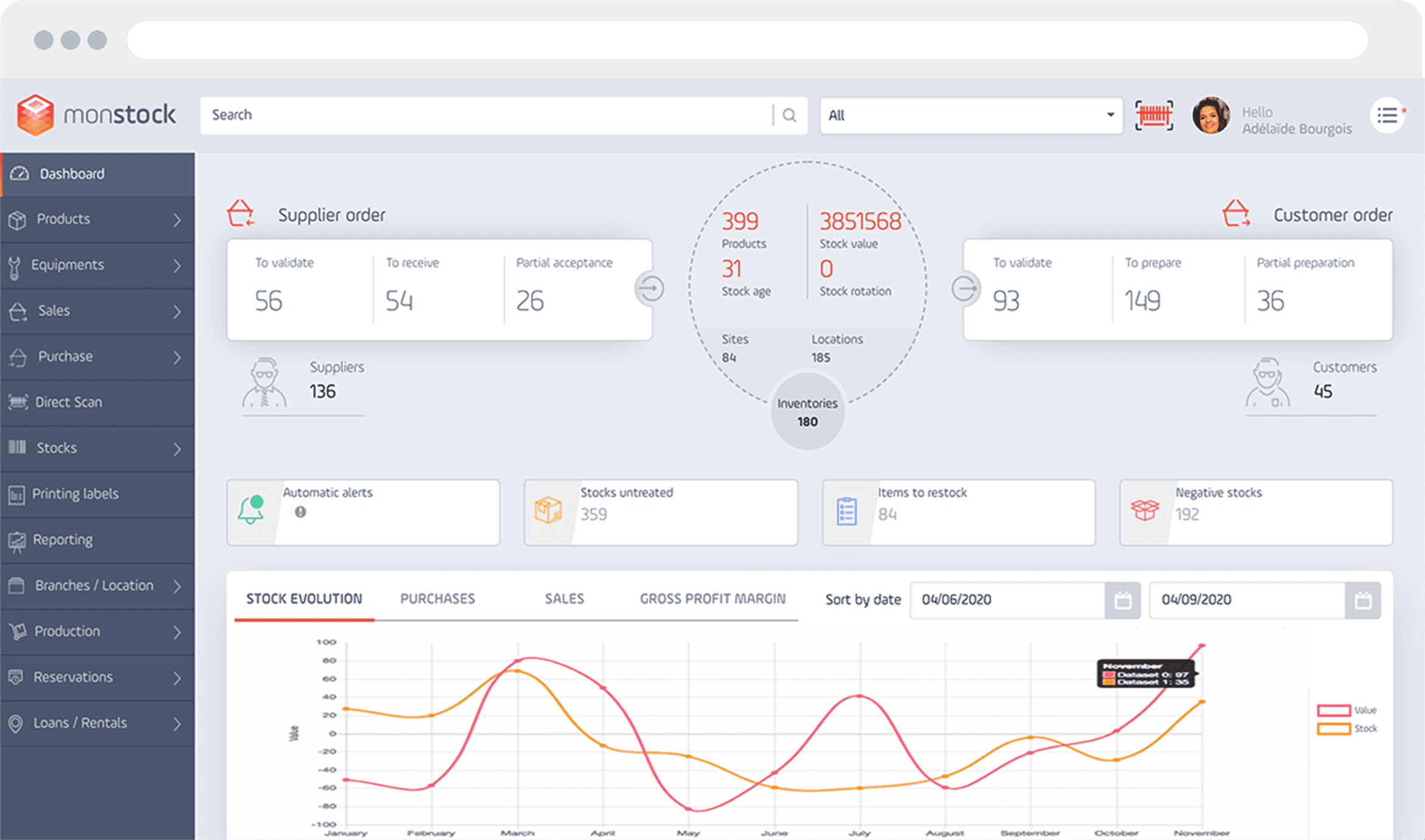Image resolution: width=1425 pixels, height=840 pixels.
Task: Click the Supplier order cart icon
Action: pos(242,214)
